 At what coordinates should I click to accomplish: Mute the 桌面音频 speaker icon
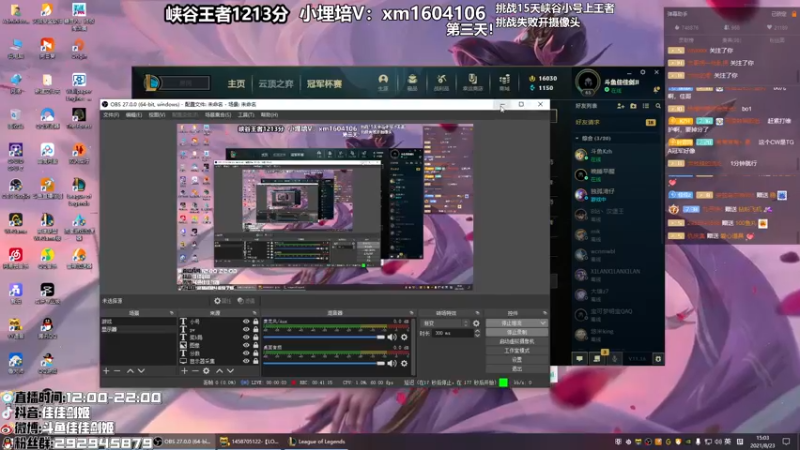pos(391,363)
